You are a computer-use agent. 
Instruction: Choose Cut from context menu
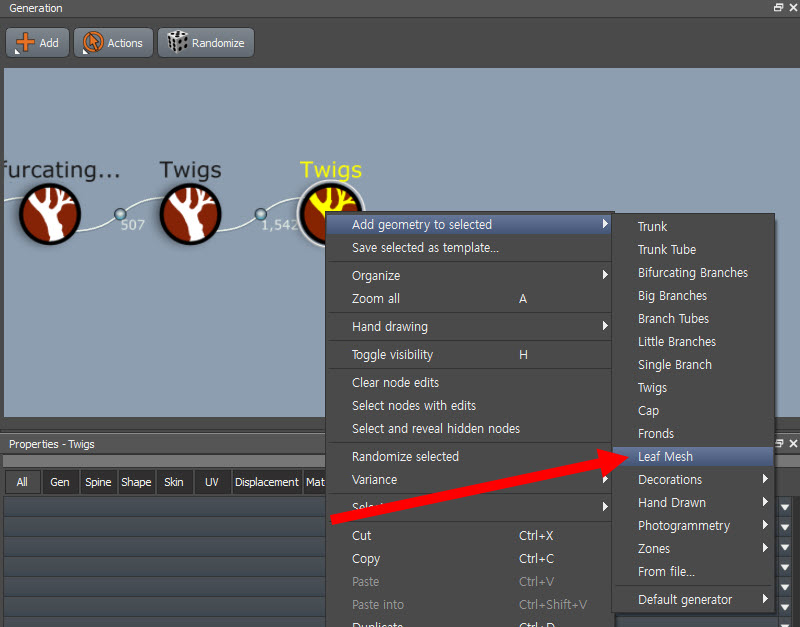pyautogui.click(x=469, y=536)
